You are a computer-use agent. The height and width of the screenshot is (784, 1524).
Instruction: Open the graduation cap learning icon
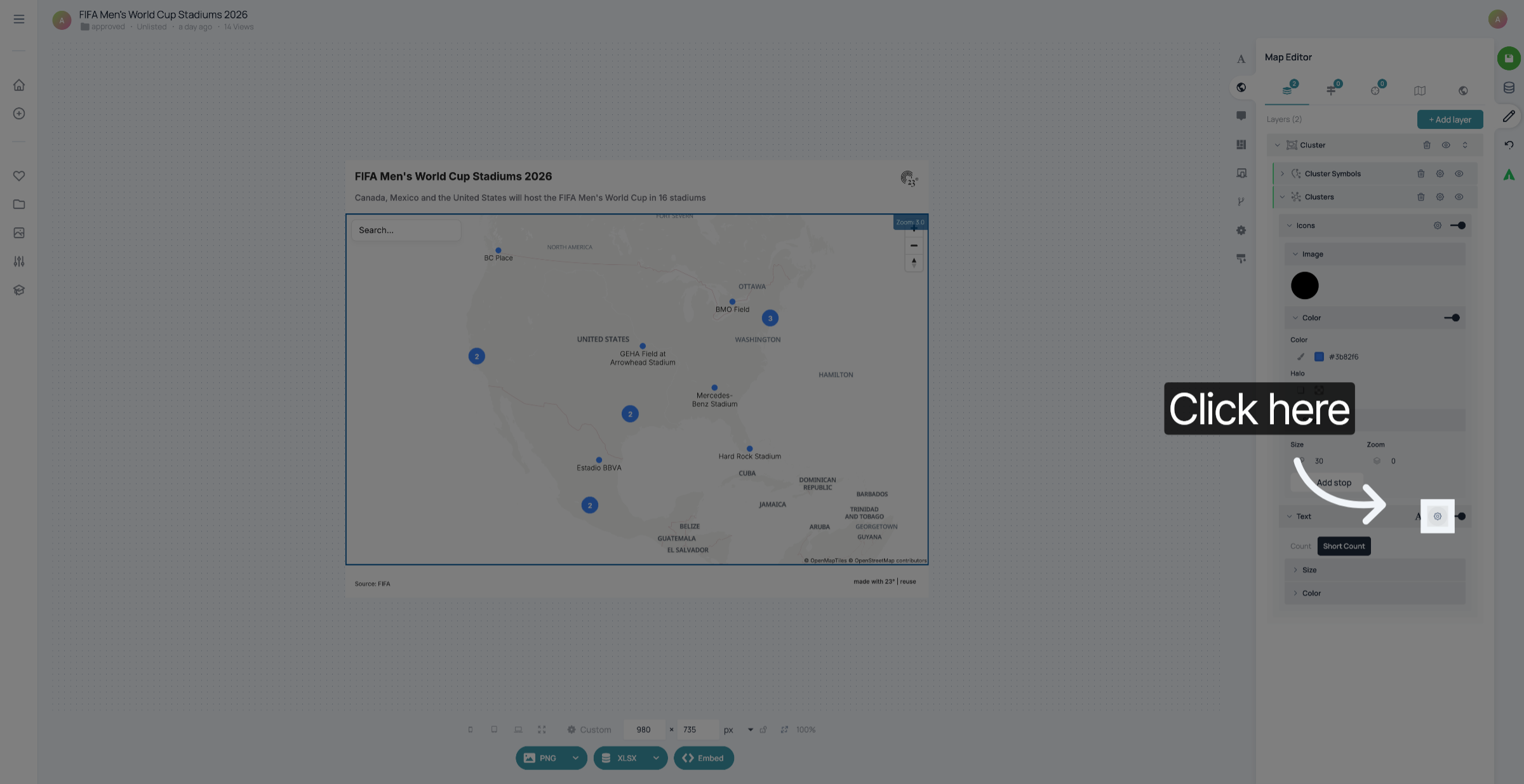[19, 290]
